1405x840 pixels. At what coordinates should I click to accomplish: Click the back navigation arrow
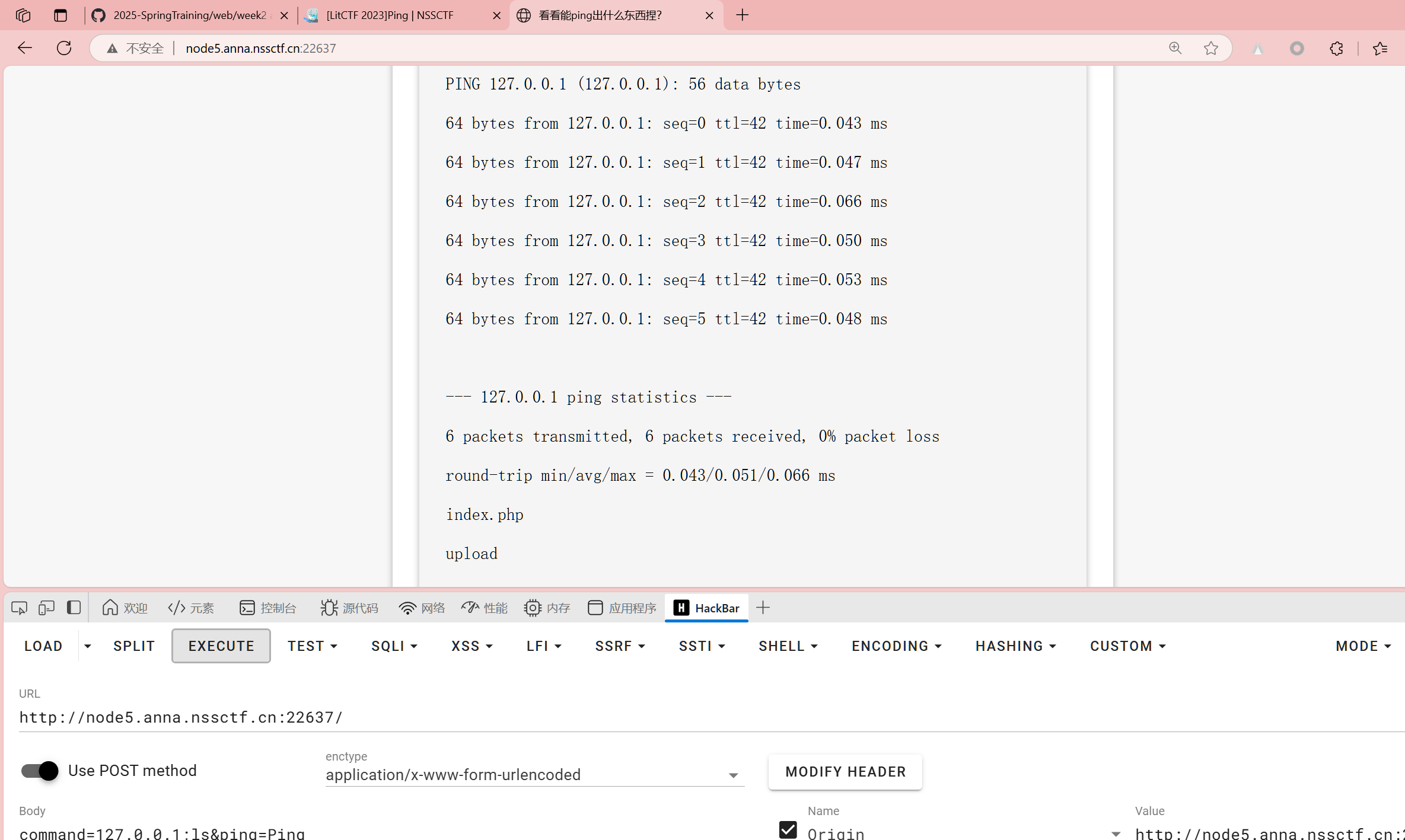point(25,48)
